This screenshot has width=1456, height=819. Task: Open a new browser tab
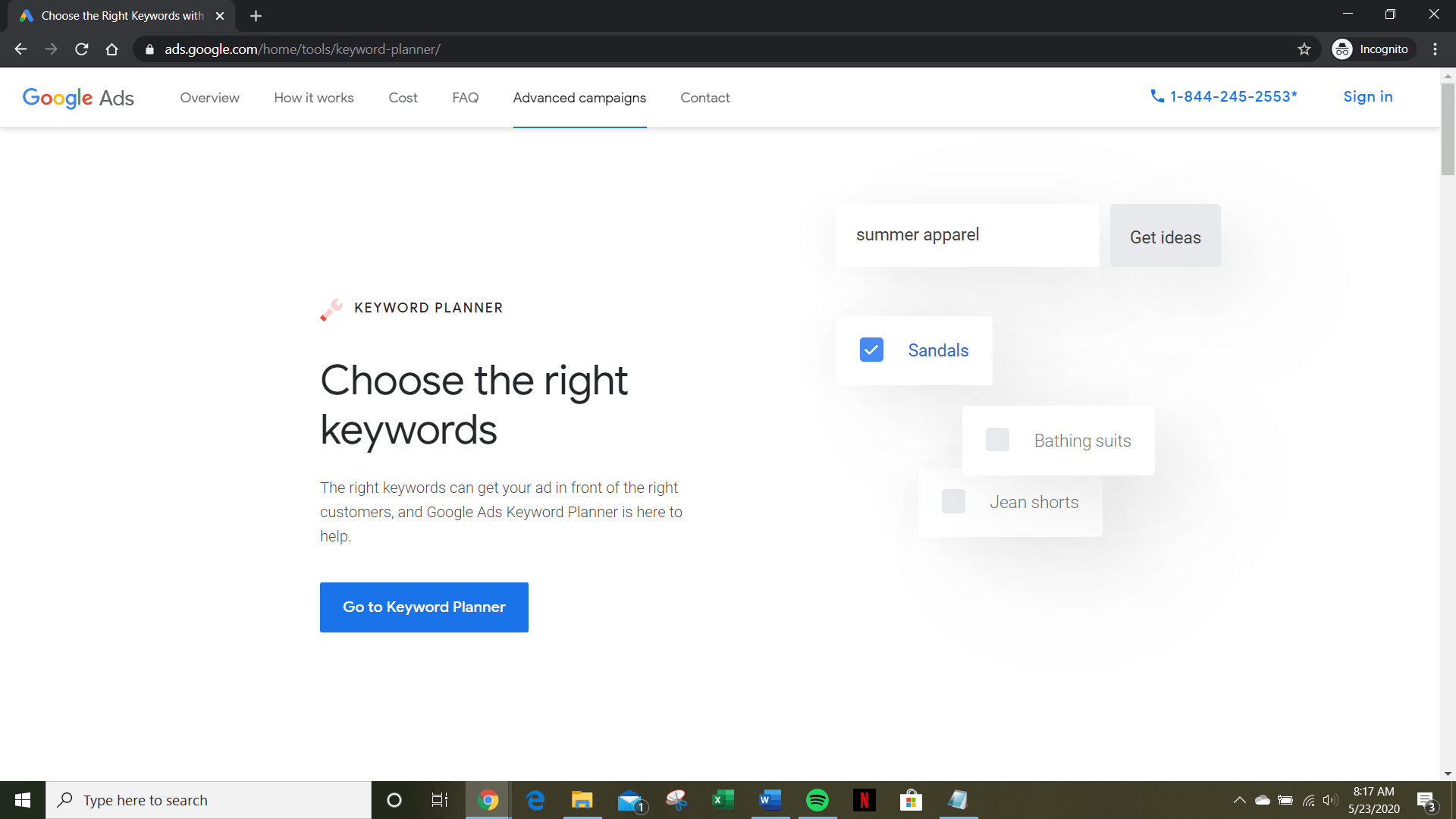click(256, 16)
